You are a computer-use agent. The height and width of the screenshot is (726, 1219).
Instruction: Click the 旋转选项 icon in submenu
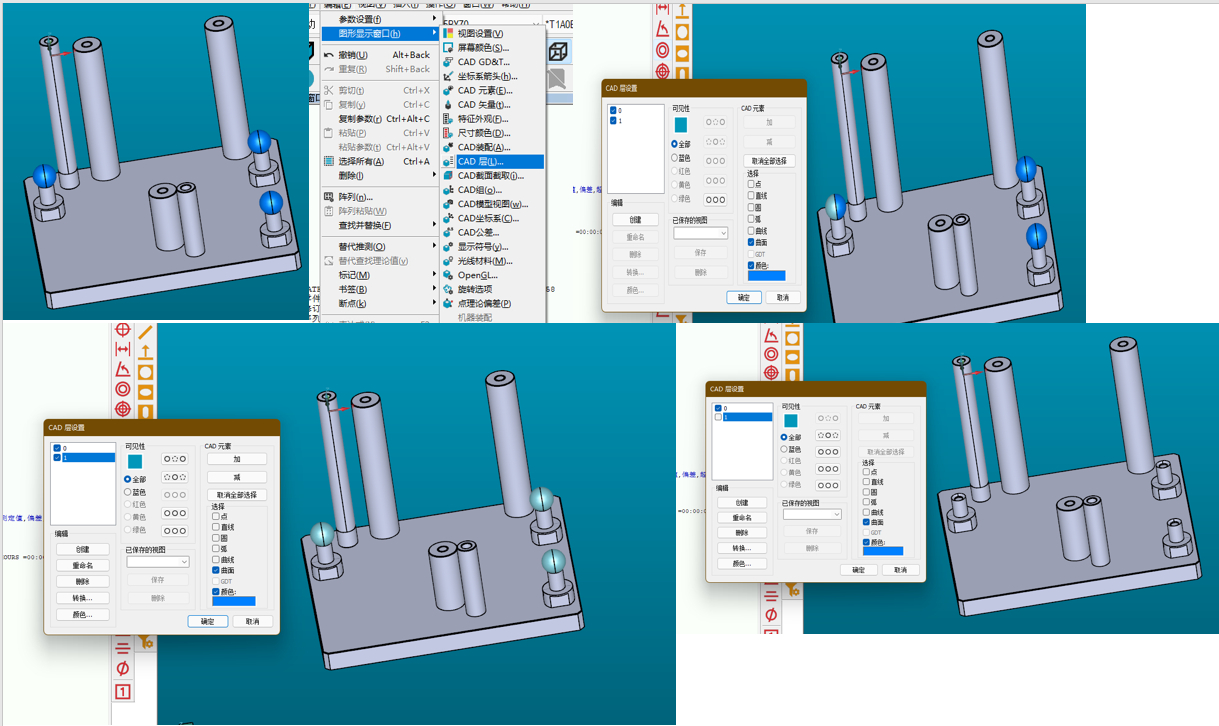click(448, 289)
